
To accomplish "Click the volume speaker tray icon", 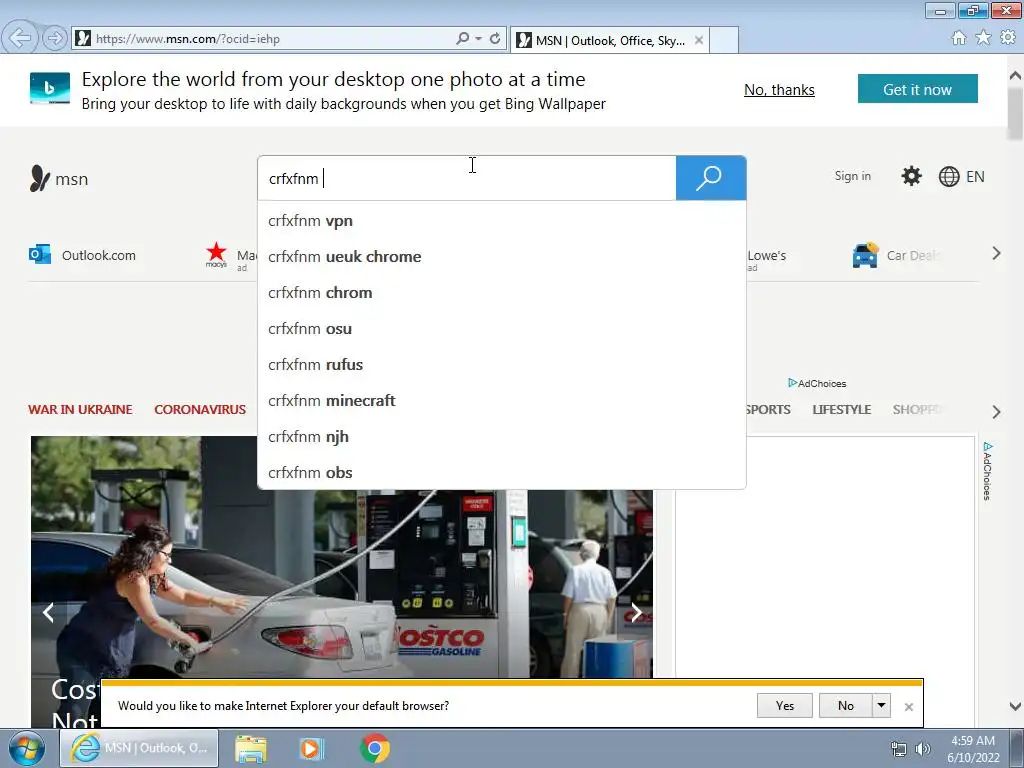I will [923, 749].
